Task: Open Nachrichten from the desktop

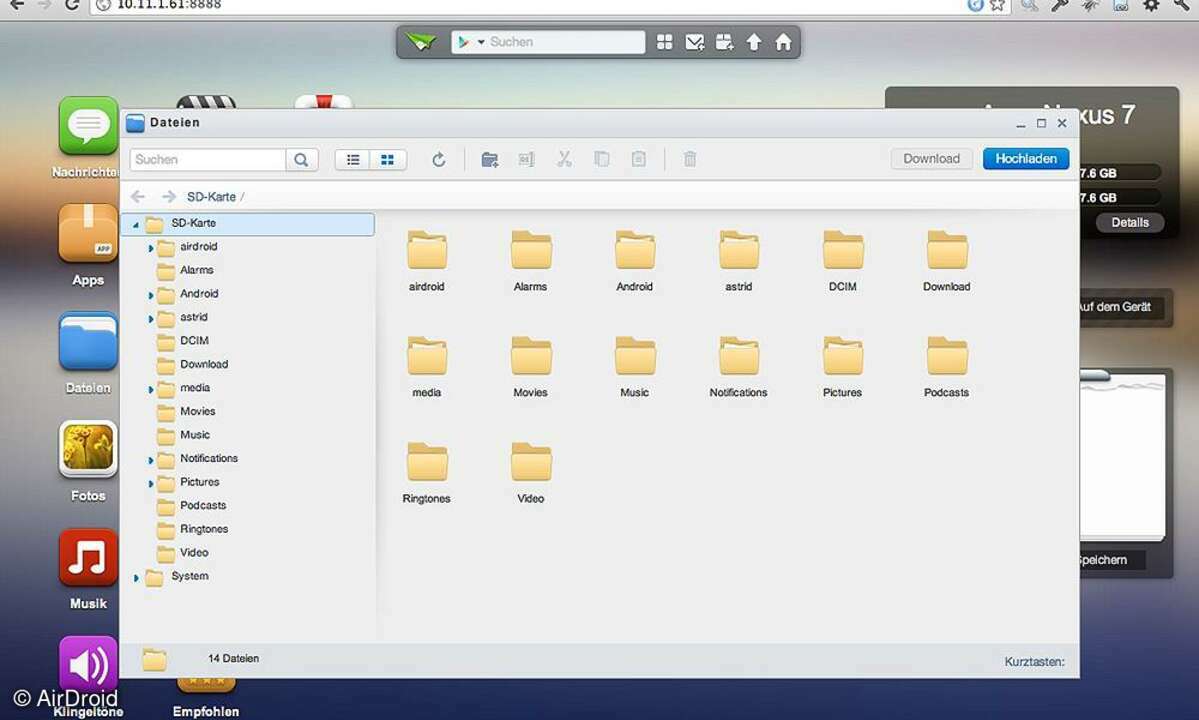Action: coord(88,126)
